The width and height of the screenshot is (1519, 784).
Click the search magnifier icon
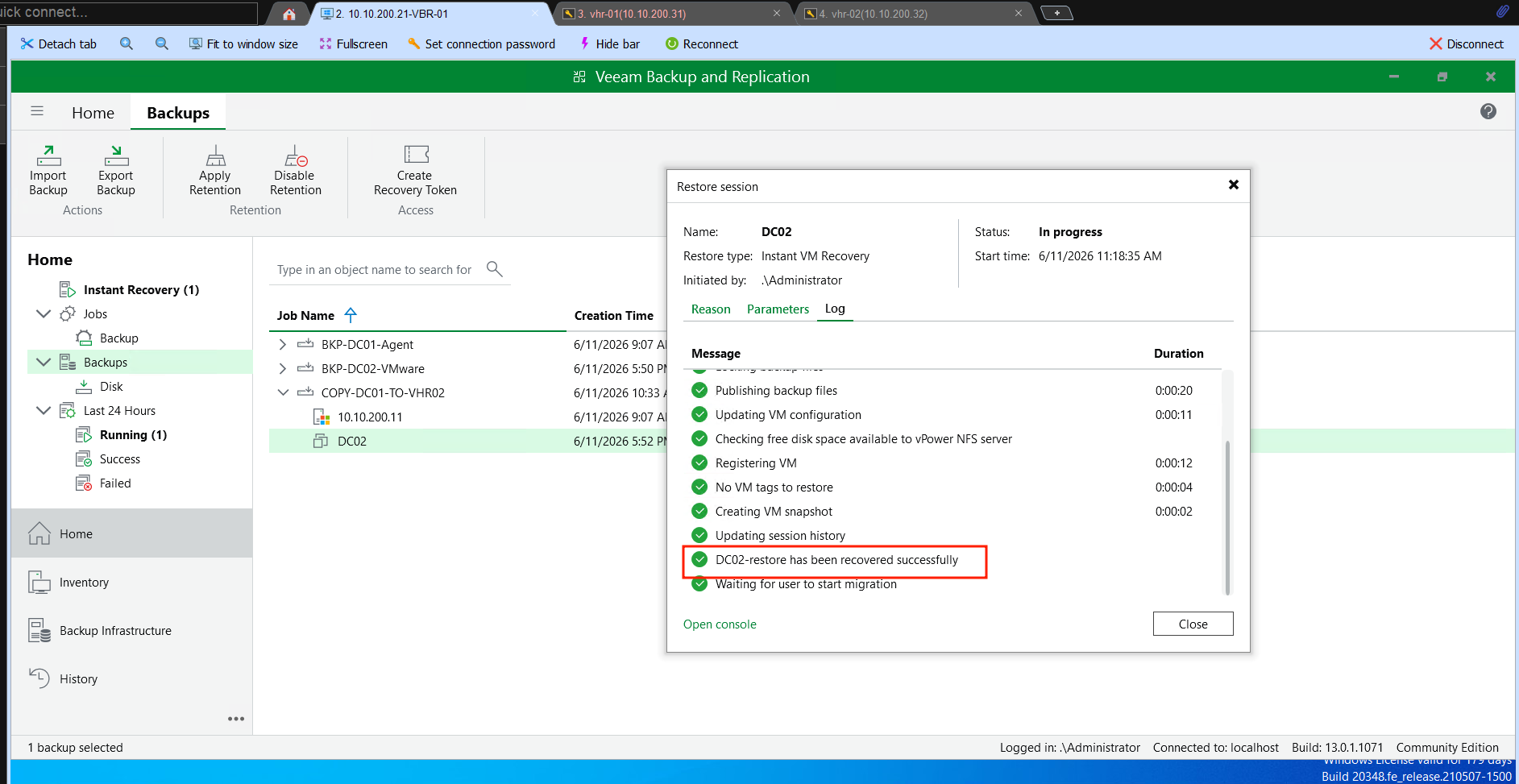click(495, 269)
